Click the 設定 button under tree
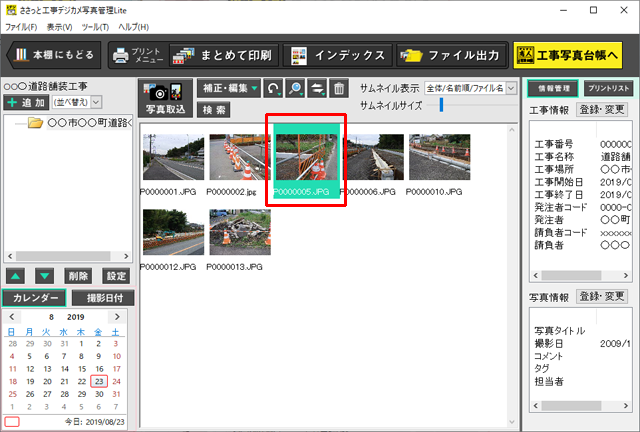Image resolution: width=640 pixels, height=432 pixels. [116, 276]
